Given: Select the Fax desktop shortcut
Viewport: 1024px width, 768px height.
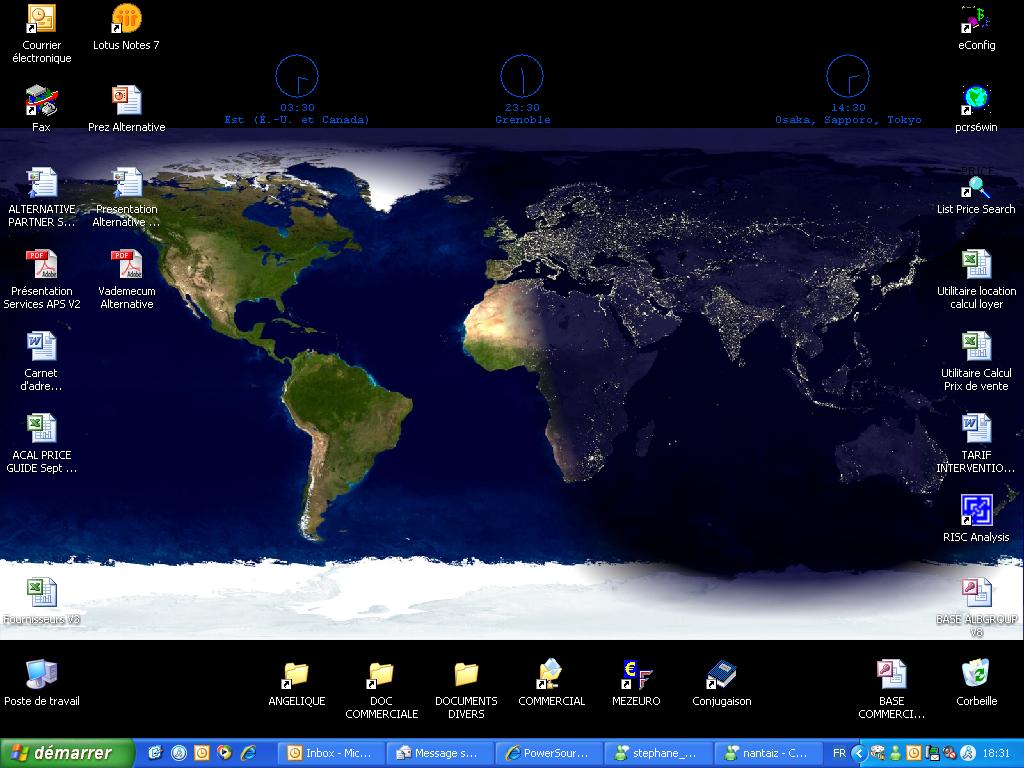Looking at the screenshot, I should [x=41, y=102].
